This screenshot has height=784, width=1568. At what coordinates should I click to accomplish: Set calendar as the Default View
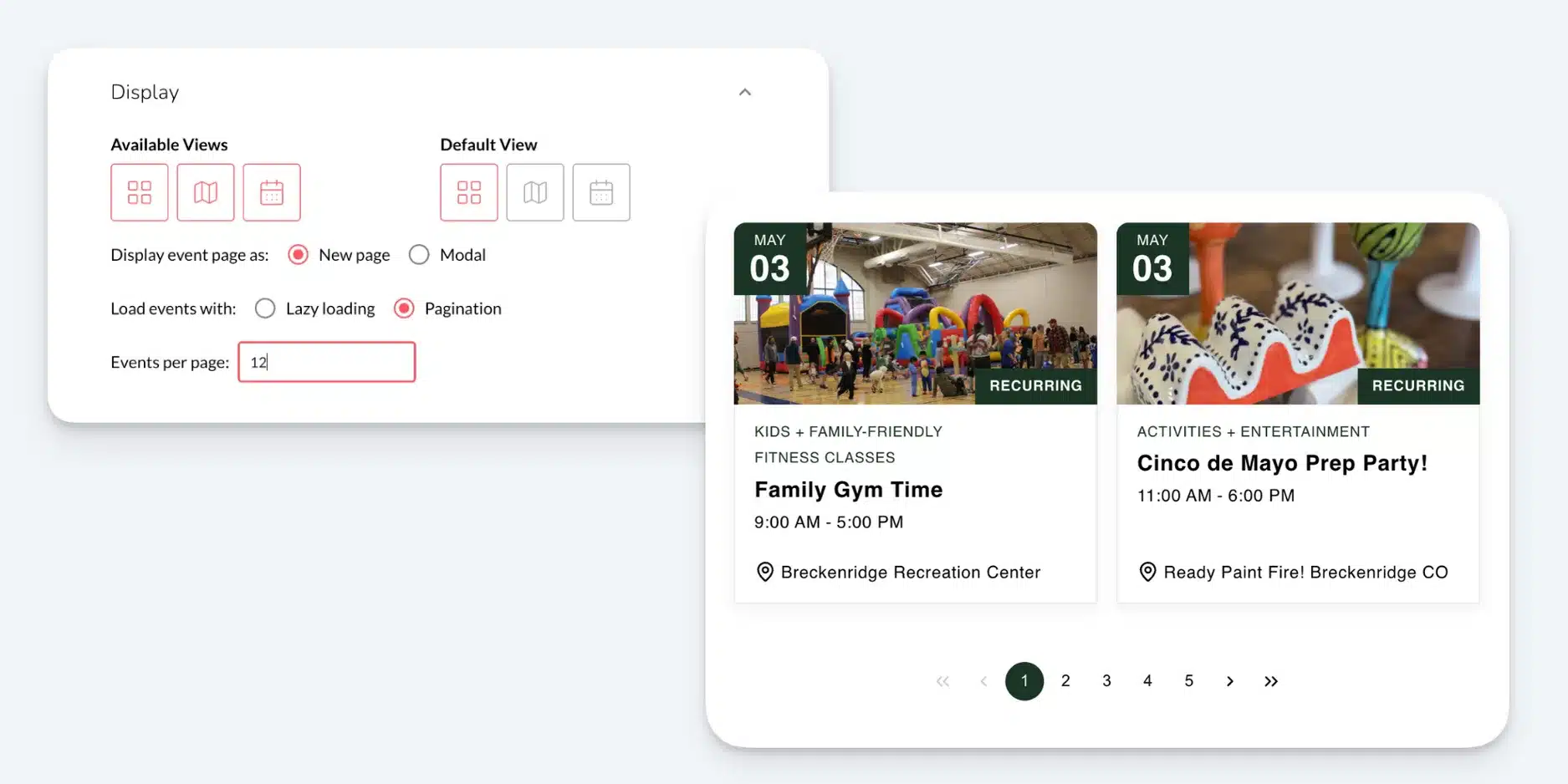601,192
